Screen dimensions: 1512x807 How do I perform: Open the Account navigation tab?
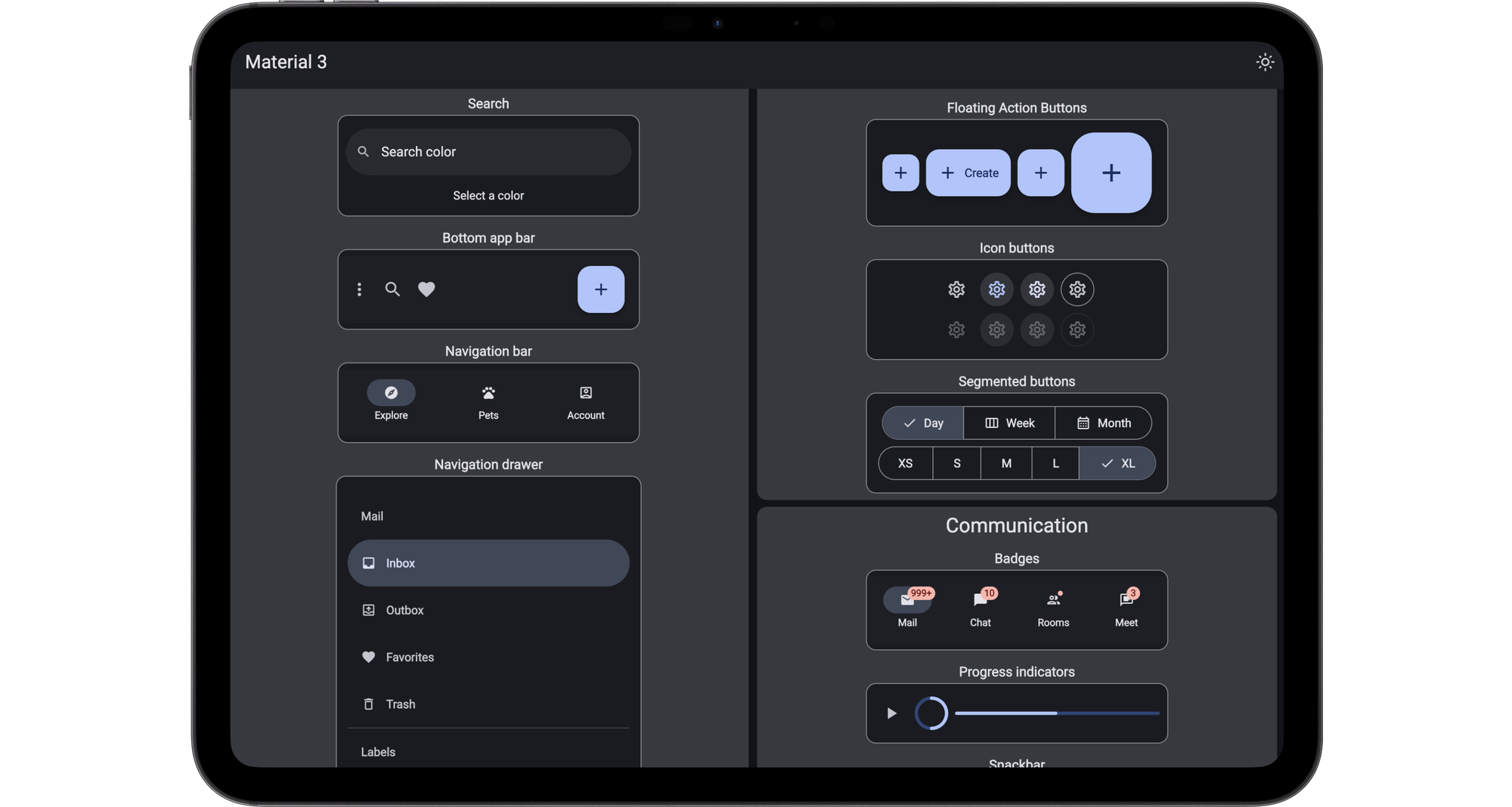(x=586, y=400)
